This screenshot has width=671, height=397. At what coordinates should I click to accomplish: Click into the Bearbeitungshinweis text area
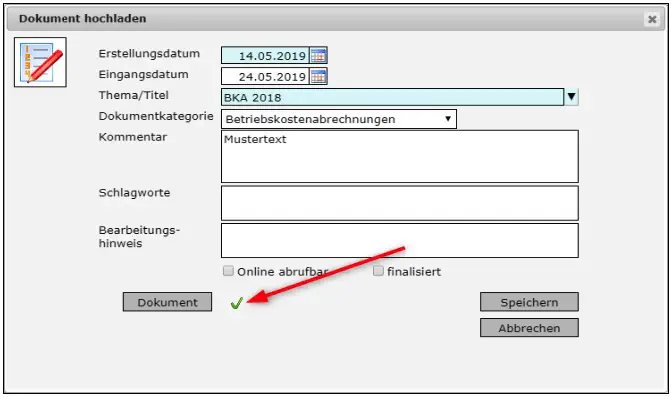click(x=400, y=240)
